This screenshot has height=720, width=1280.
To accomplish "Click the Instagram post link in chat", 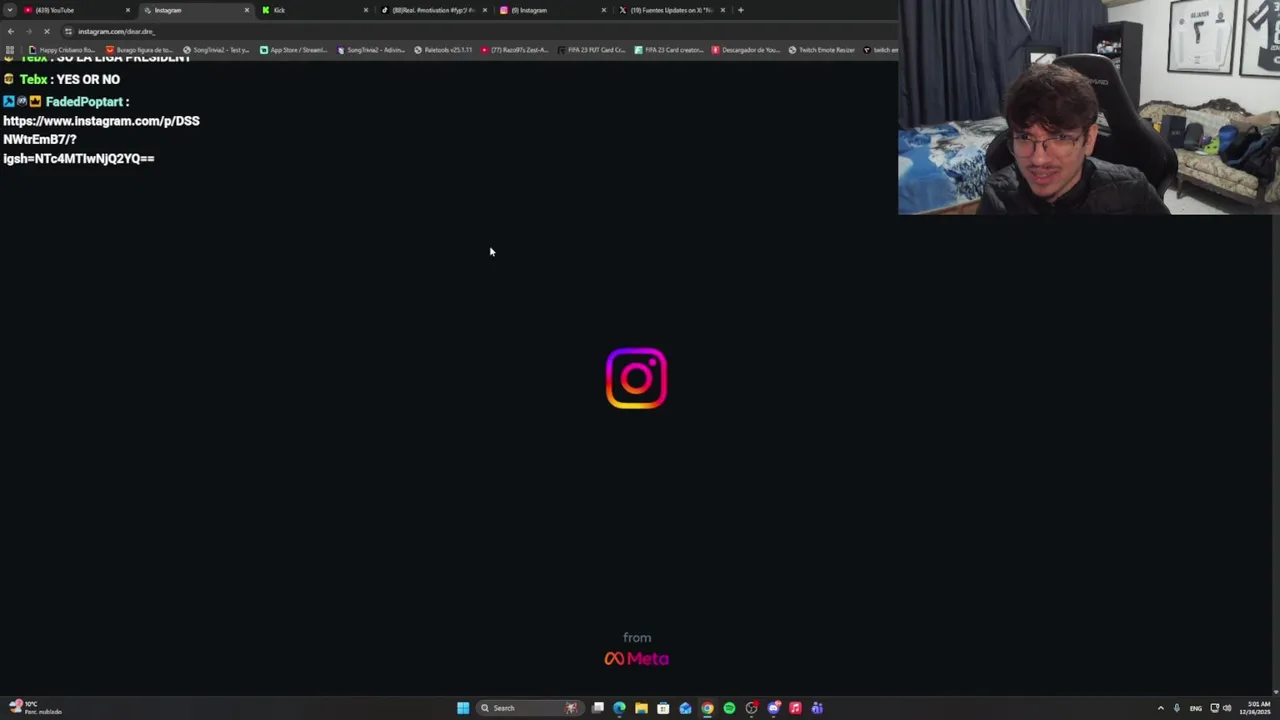I will [x=101, y=139].
